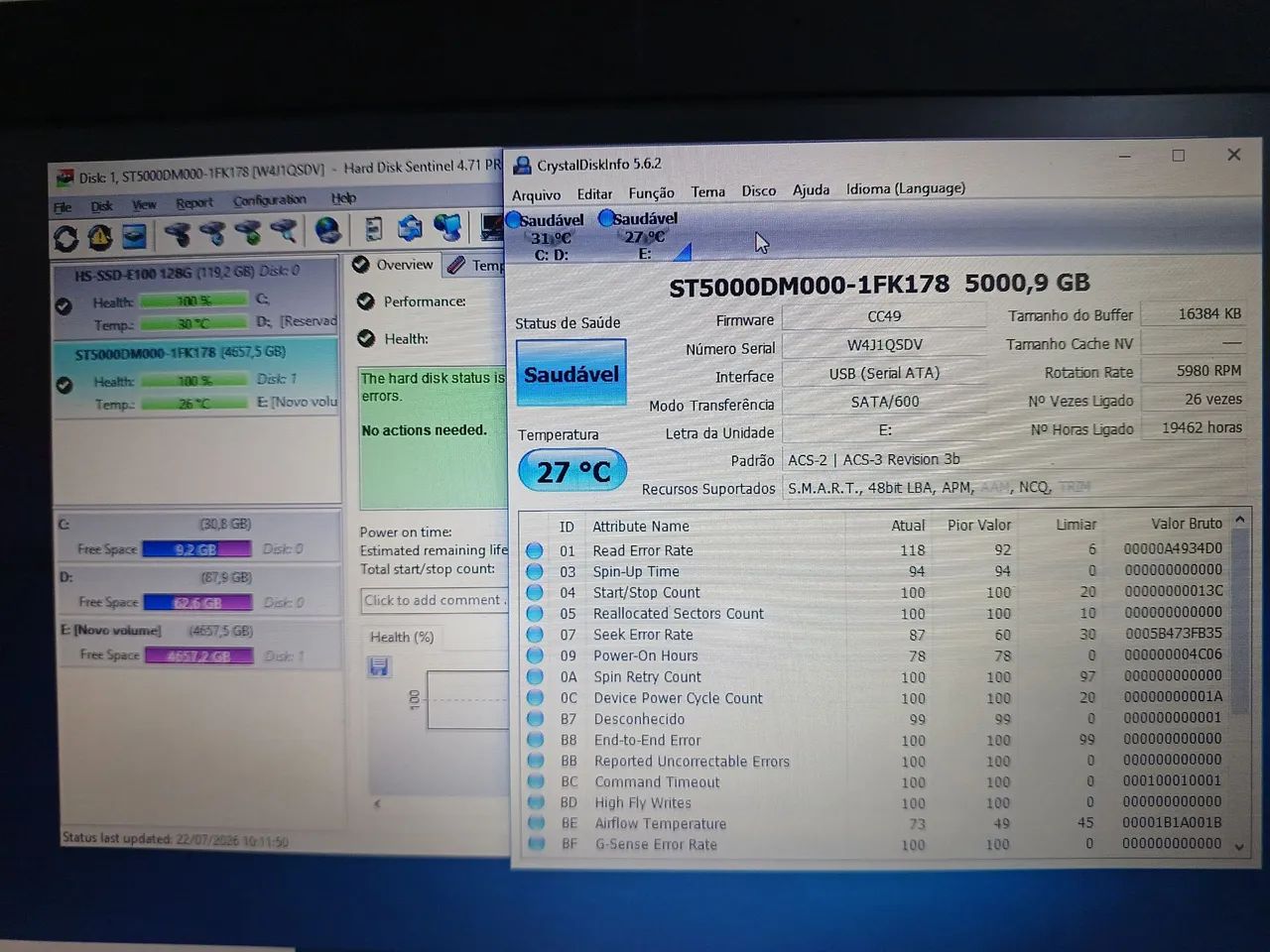Open the Configuration menu in Hard Disk Sentinel
1270x952 pixels.
pos(270,200)
